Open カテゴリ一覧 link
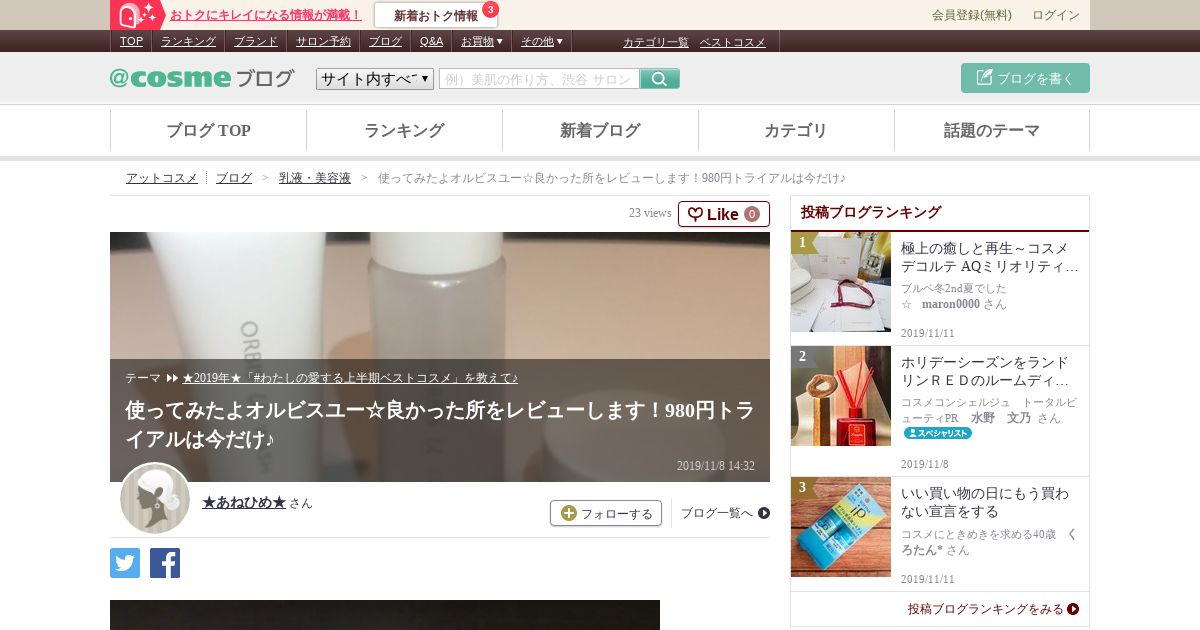Screen dimensions: 1200x630 656,42
